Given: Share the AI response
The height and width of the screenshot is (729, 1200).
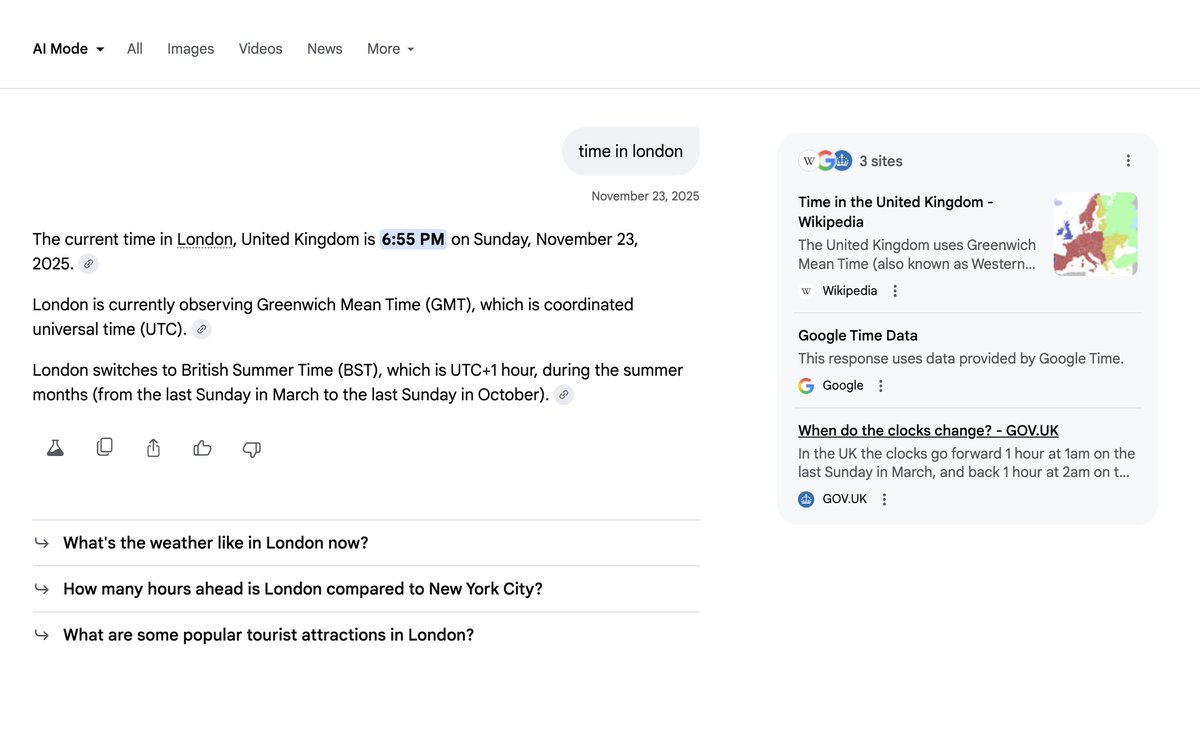Looking at the screenshot, I should (x=153, y=447).
